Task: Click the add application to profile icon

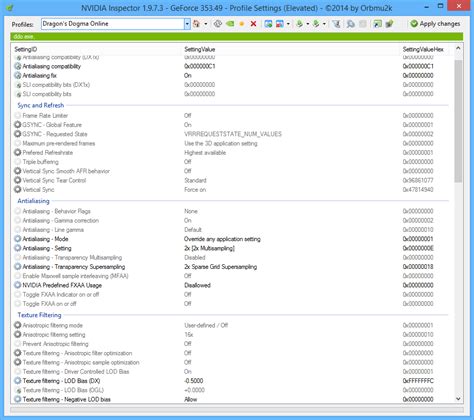Action: [268, 24]
